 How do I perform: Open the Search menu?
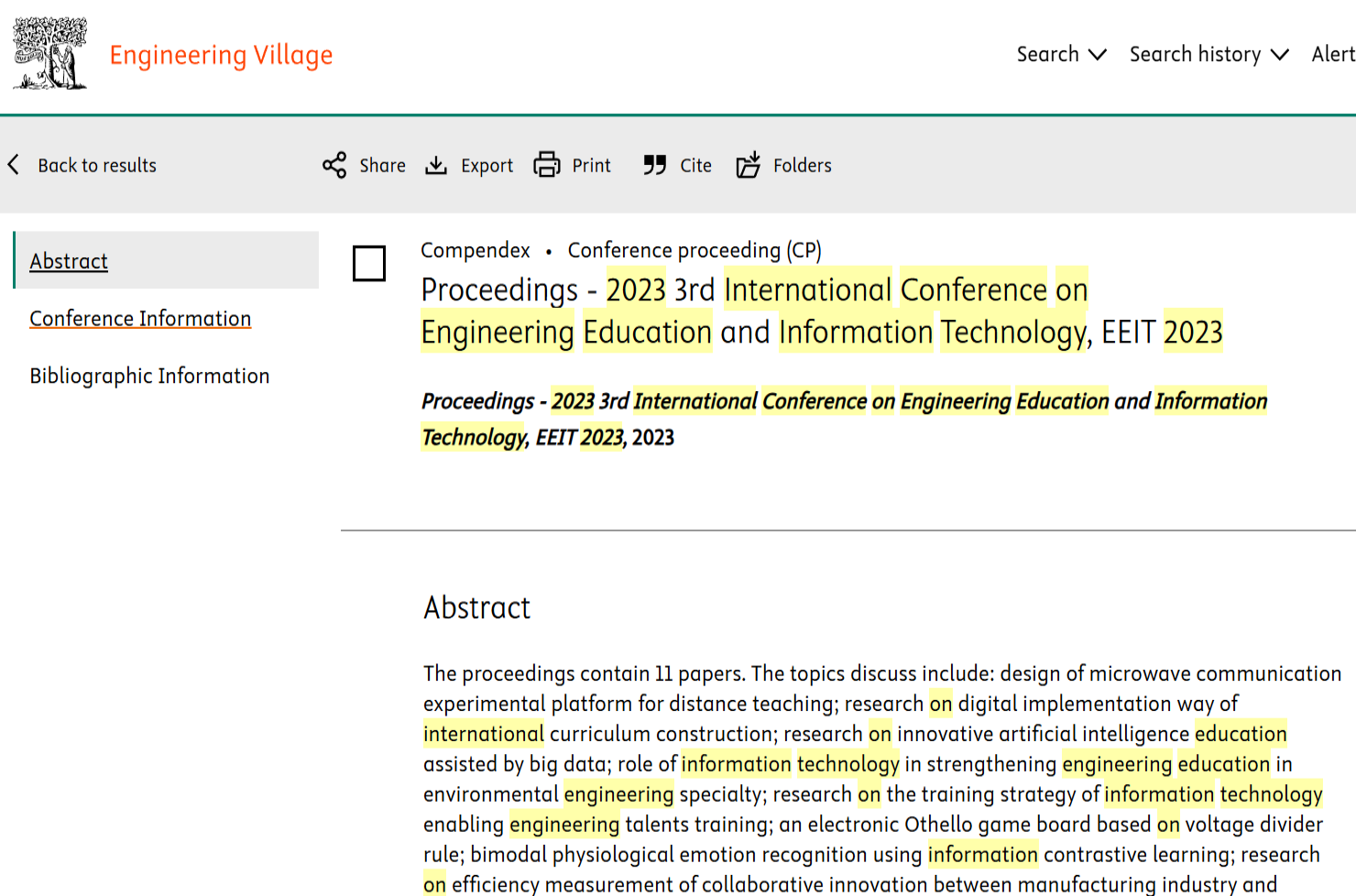[x=1062, y=54]
